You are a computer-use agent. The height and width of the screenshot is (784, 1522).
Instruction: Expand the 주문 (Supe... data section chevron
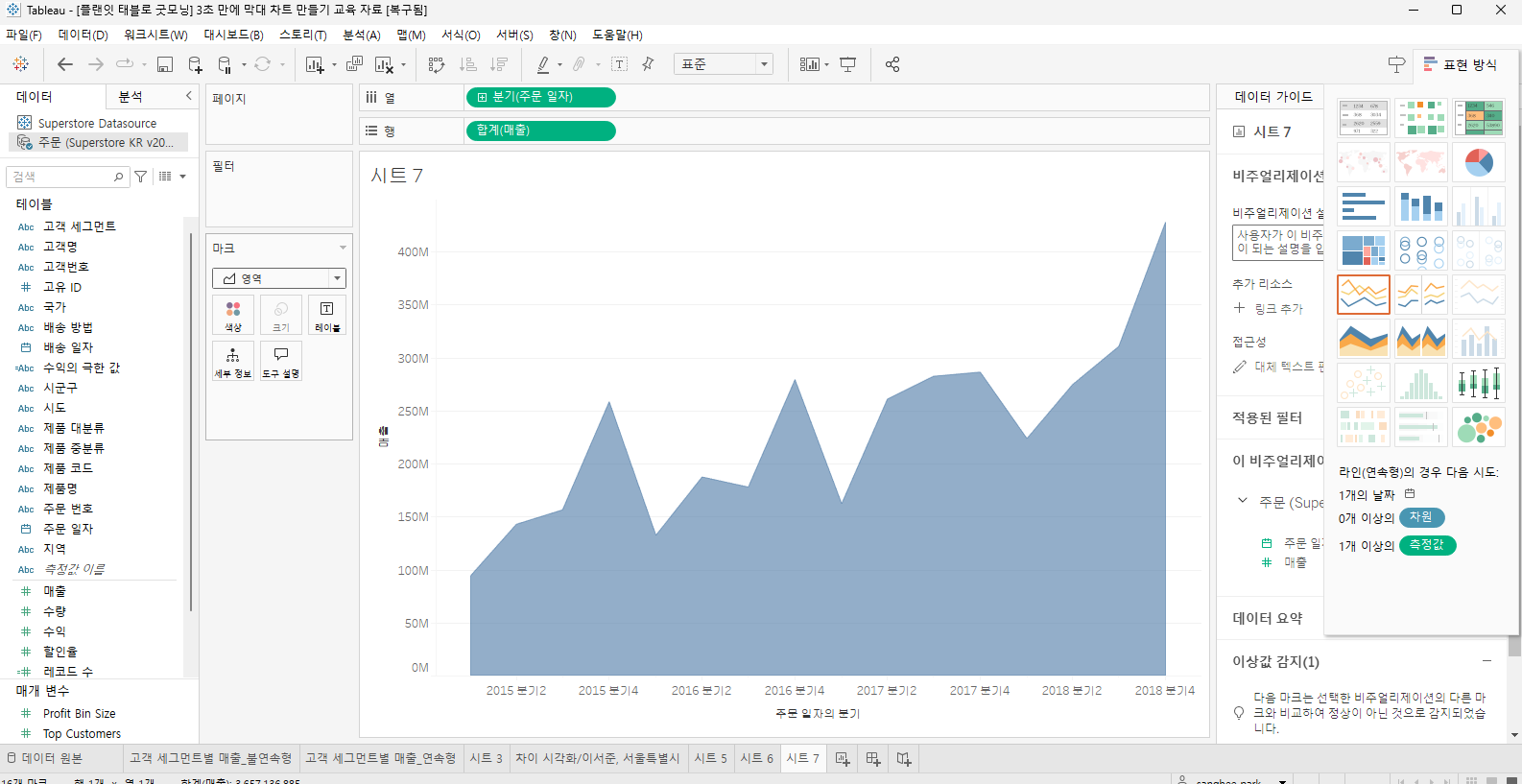tap(1243, 501)
